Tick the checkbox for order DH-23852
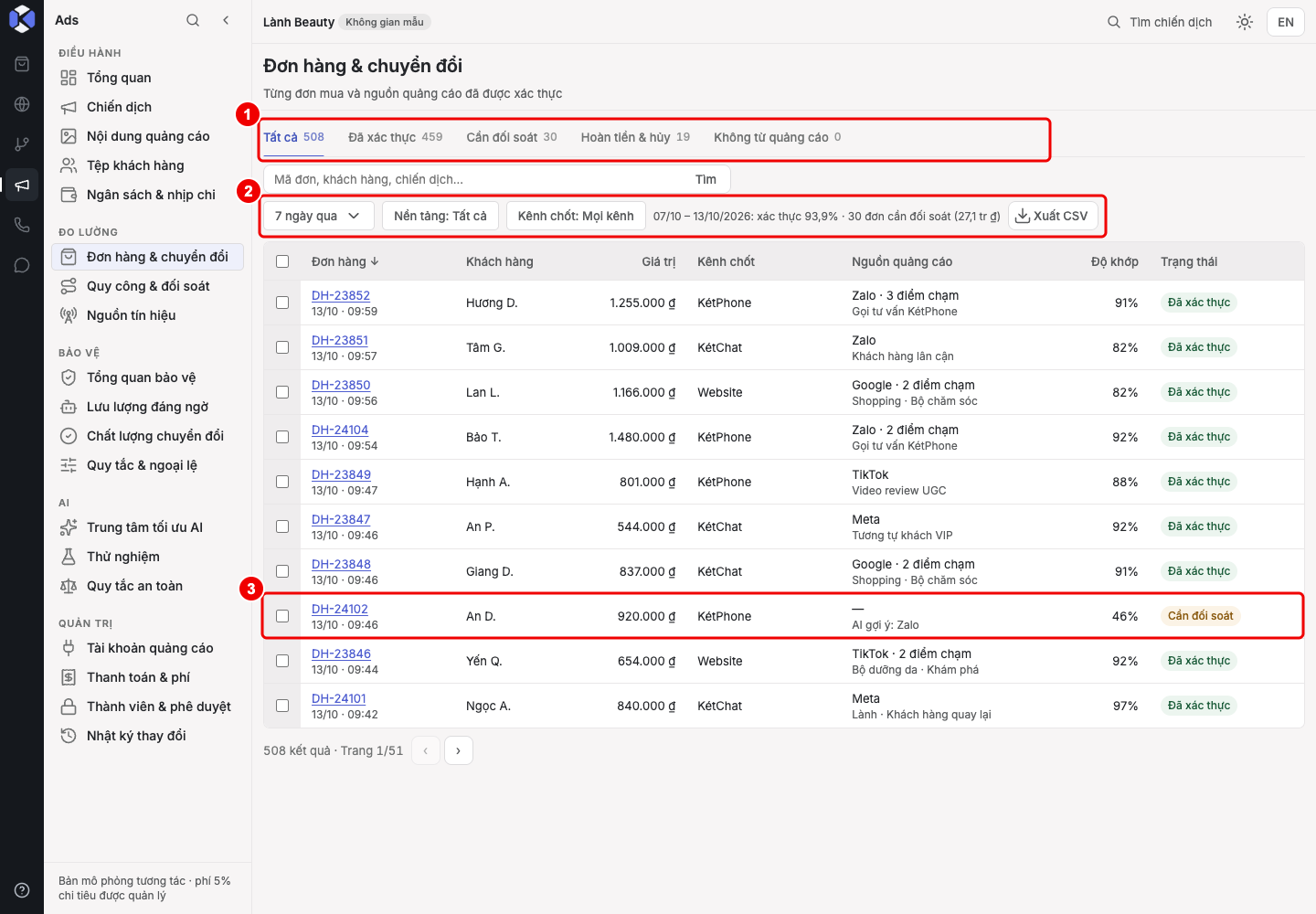1316x914 pixels. pos(282,303)
